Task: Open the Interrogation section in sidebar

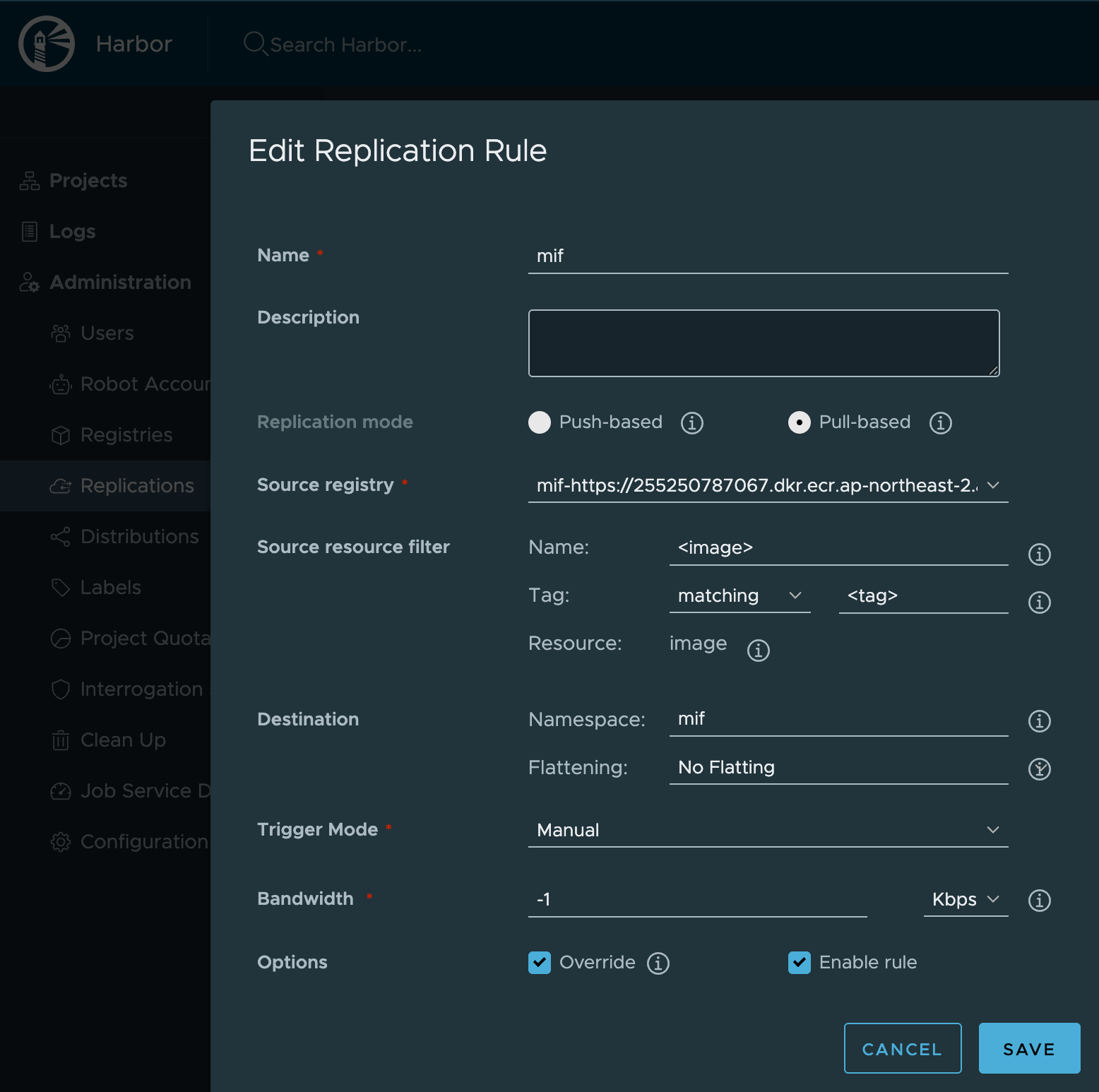Action: [x=61, y=689]
